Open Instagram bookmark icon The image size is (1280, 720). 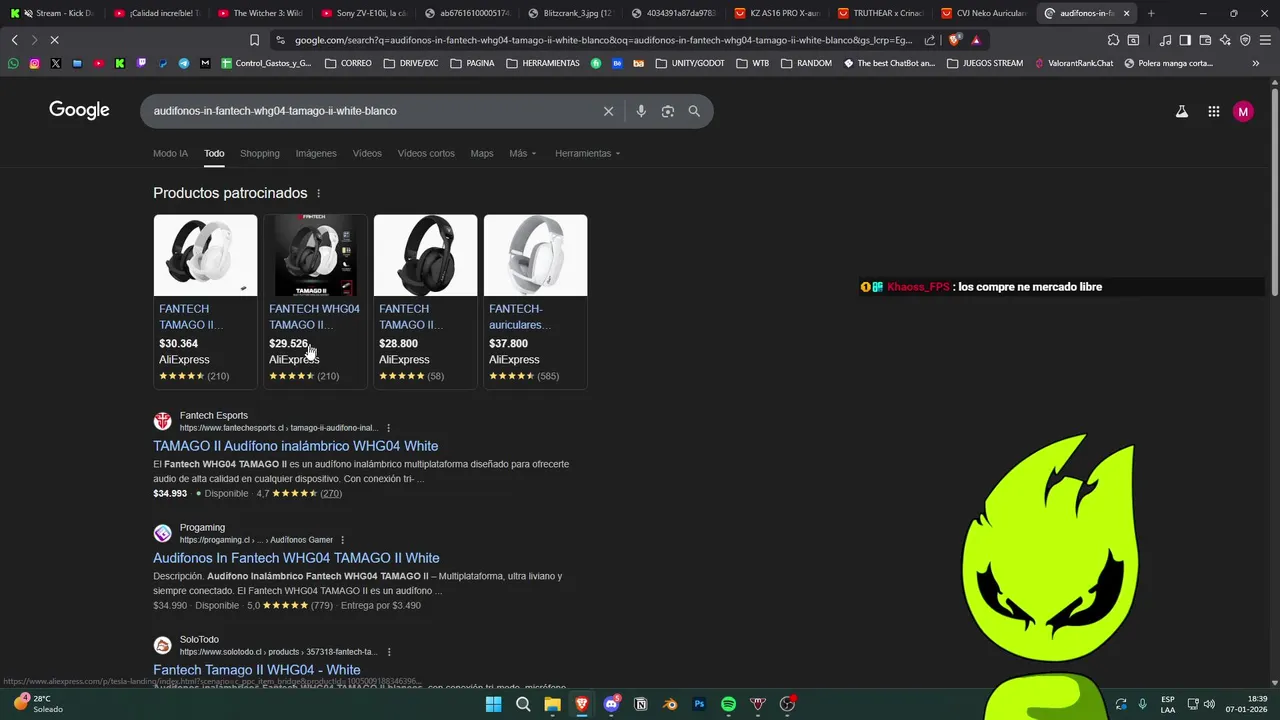pos(34,63)
